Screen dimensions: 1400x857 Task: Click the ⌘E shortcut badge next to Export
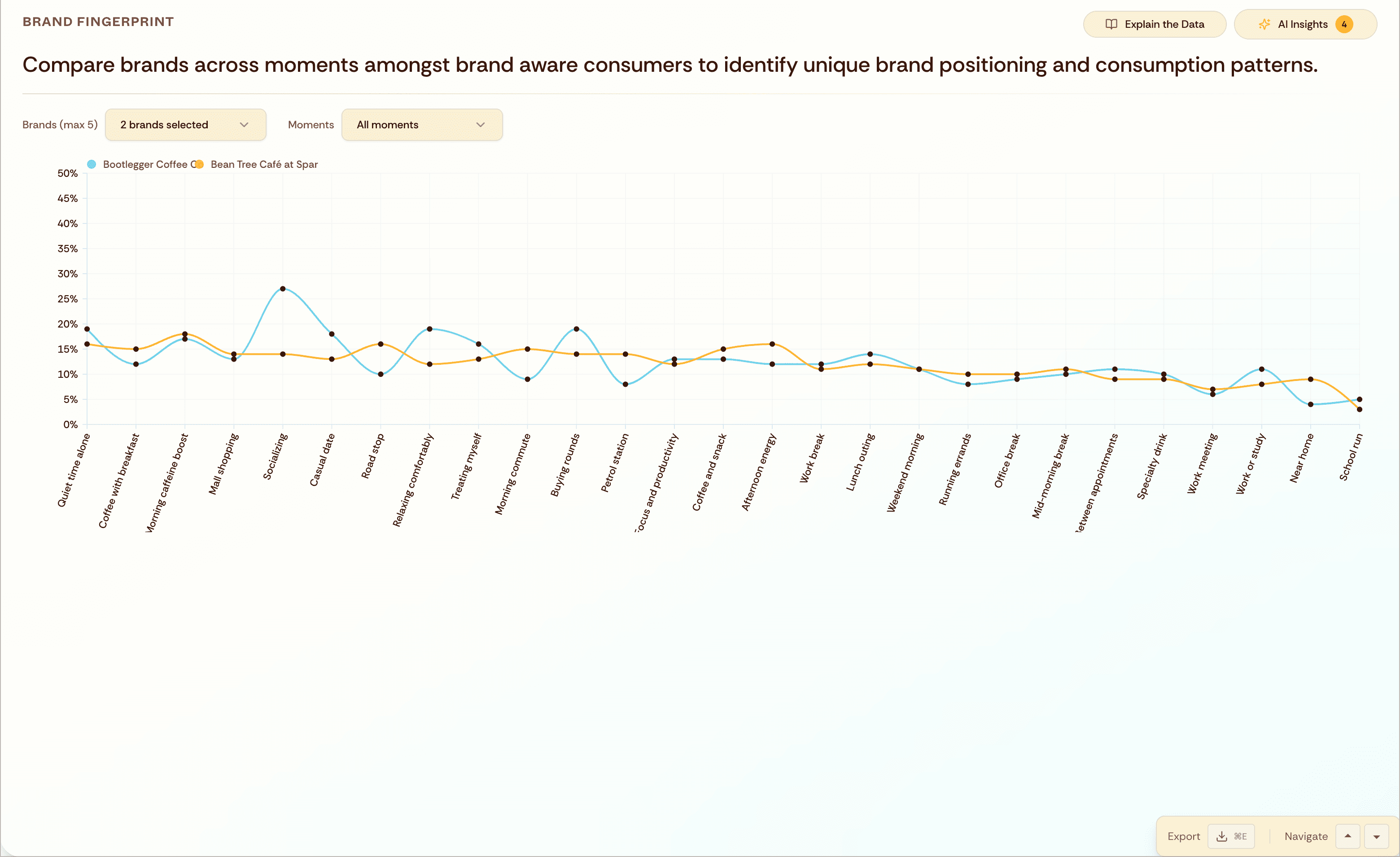(1240, 836)
